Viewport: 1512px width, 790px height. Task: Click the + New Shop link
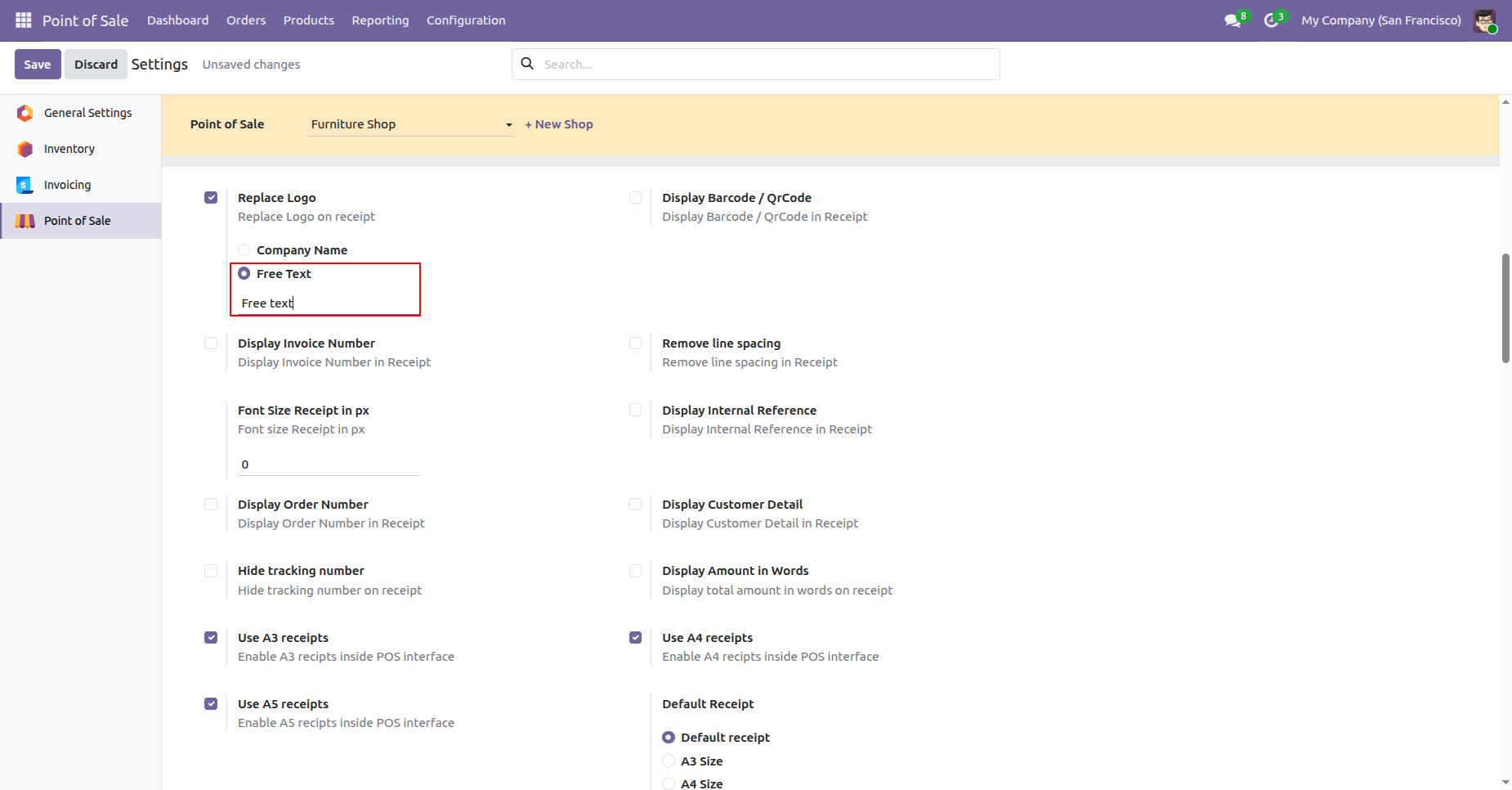pyautogui.click(x=559, y=124)
